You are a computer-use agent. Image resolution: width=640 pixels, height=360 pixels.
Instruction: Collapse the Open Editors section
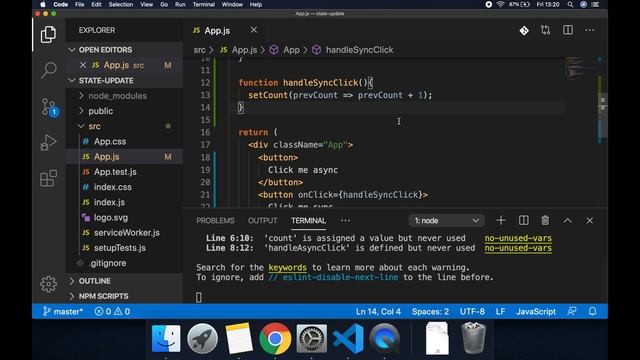pos(72,50)
